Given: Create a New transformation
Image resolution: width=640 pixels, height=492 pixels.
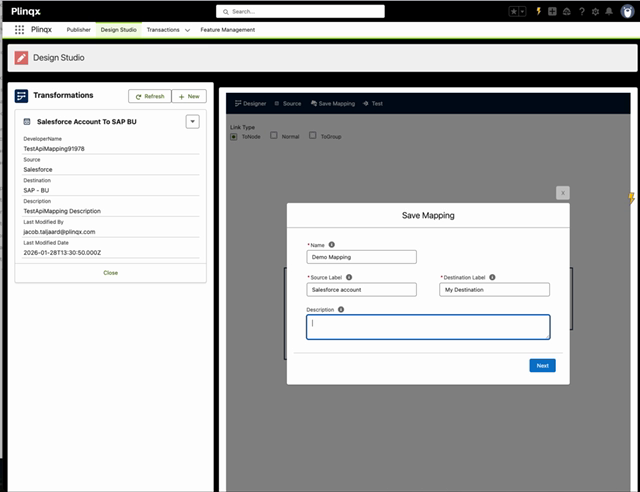Looking at the screenshot, I should (189, 96).
